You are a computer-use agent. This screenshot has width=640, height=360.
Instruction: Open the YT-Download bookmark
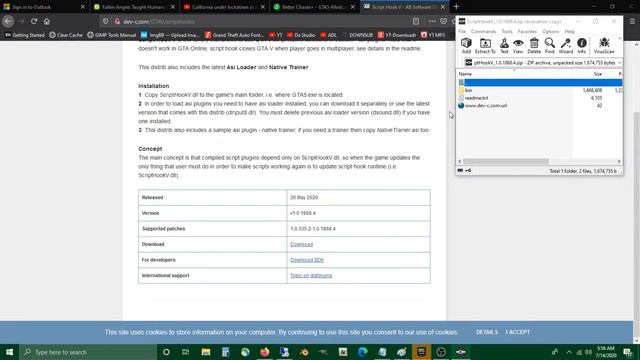[397, 35]
